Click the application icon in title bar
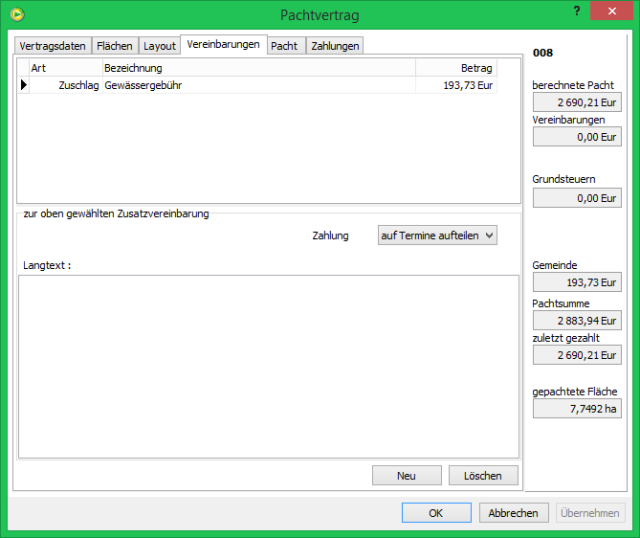640x538 pixels. [x=14, y=14]
